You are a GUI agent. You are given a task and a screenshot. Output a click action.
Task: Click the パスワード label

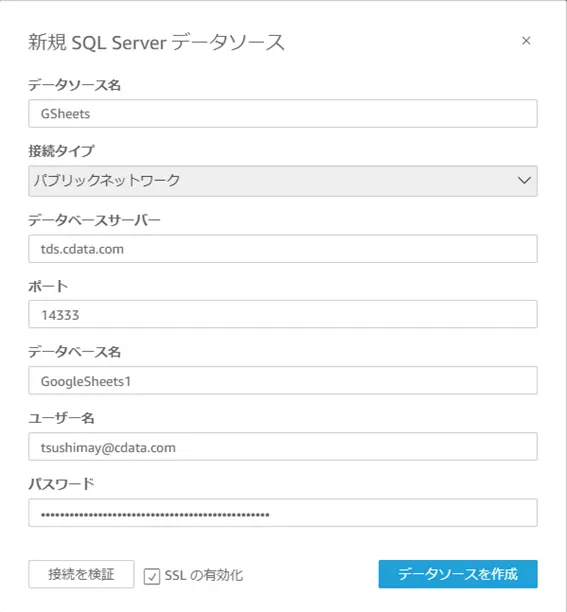point(61,484)
